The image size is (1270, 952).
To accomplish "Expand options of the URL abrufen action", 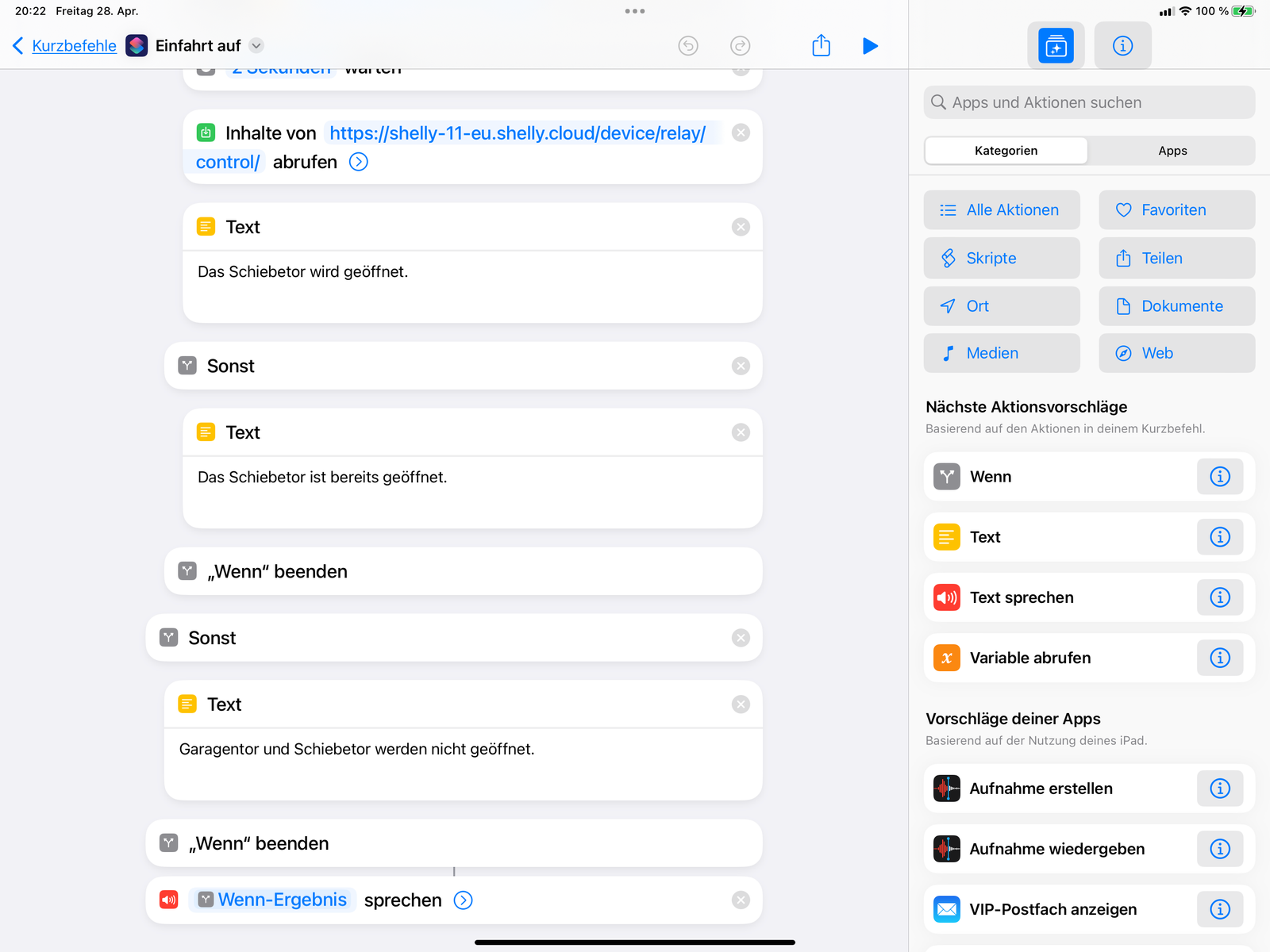I will click(359, 162).
